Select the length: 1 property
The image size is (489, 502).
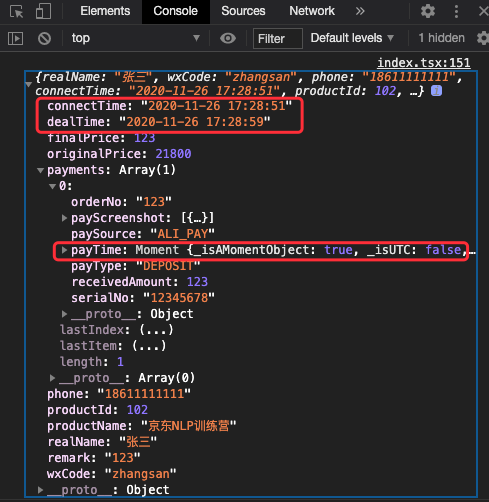point(92,362)
